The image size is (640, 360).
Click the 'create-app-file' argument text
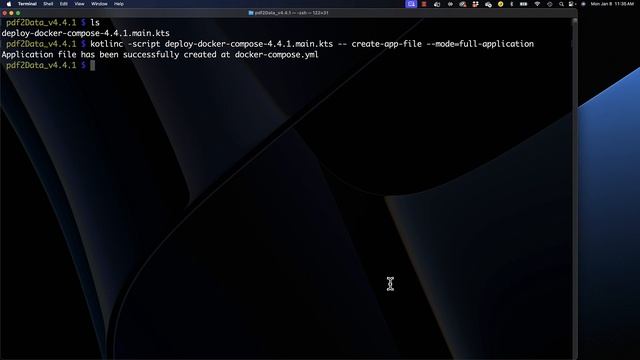[x=387, y=44]
